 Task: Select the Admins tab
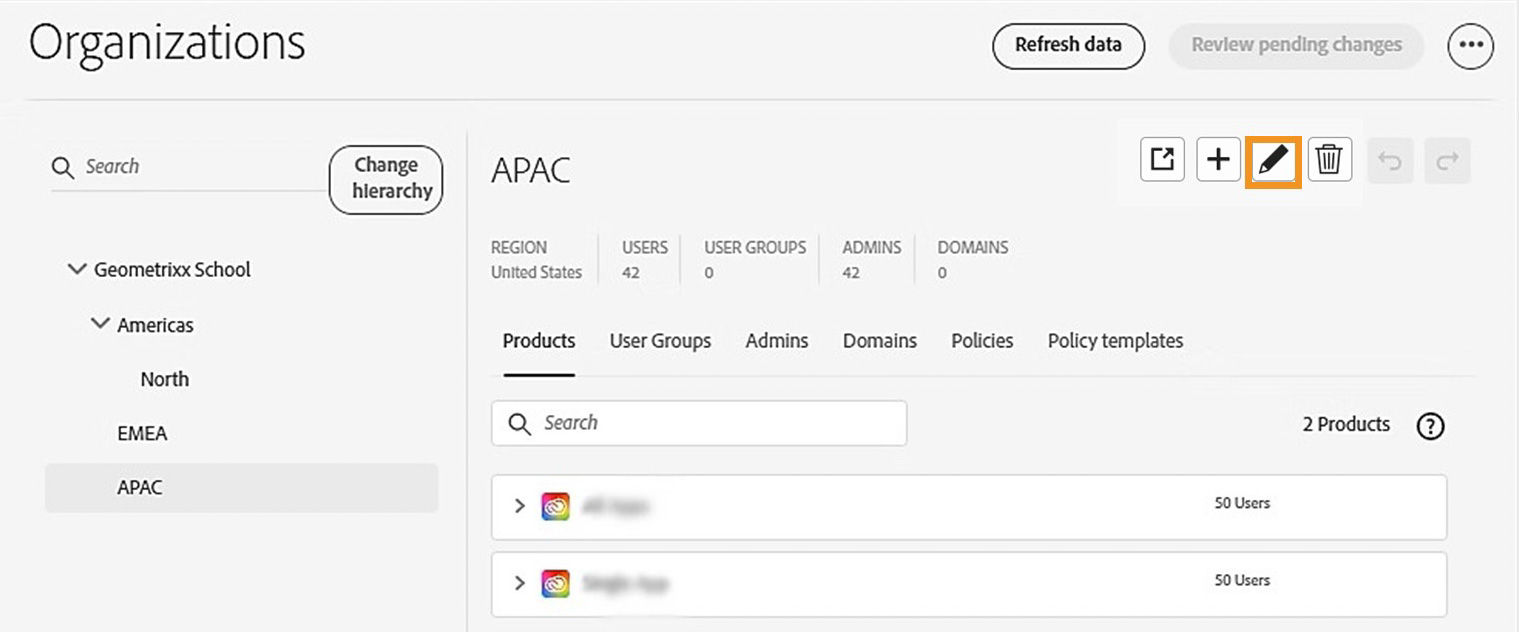tap(777, 341)
